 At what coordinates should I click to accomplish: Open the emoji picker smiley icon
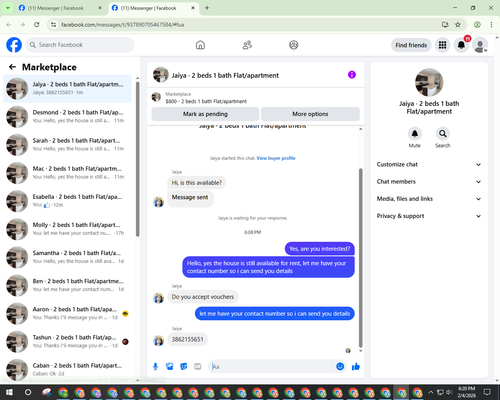(x=340, y=367)
